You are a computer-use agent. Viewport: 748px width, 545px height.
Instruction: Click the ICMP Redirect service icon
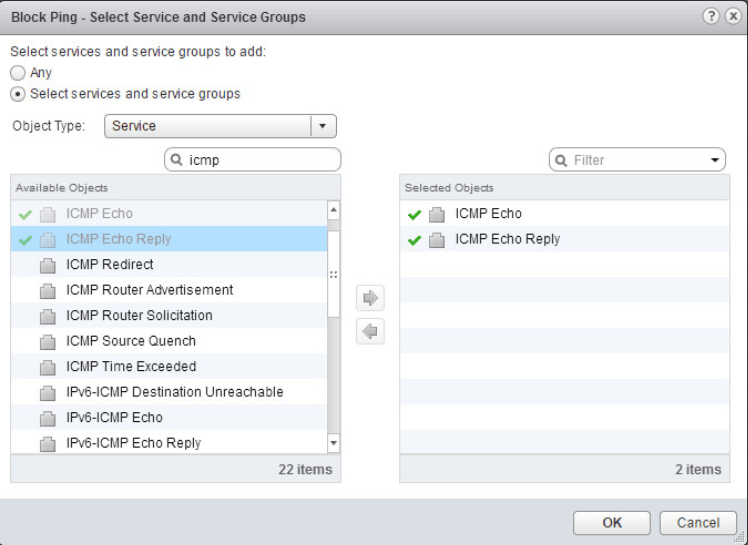click(48, 265)
